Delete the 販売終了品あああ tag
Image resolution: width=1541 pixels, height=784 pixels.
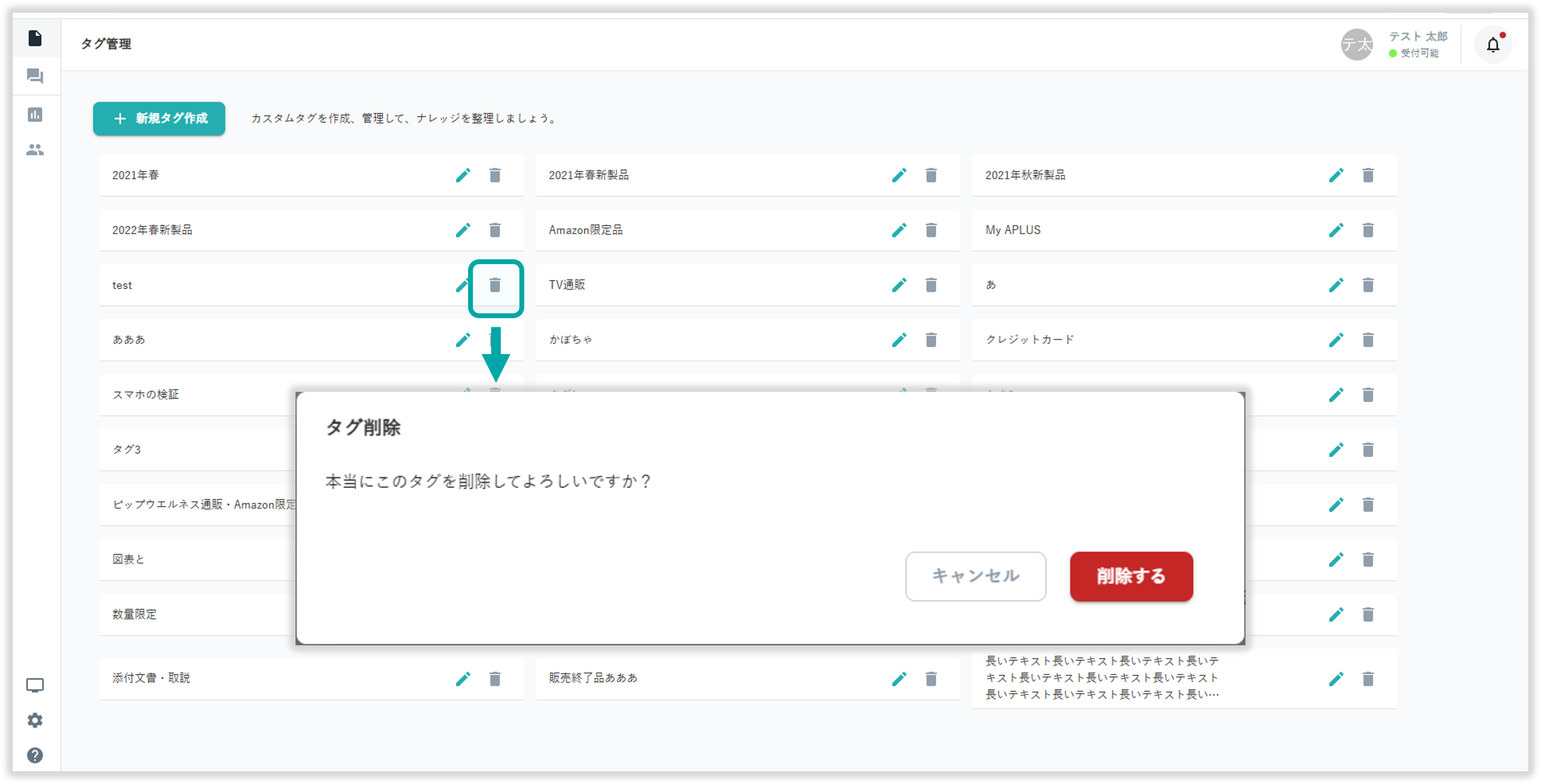tap(931, 679)
